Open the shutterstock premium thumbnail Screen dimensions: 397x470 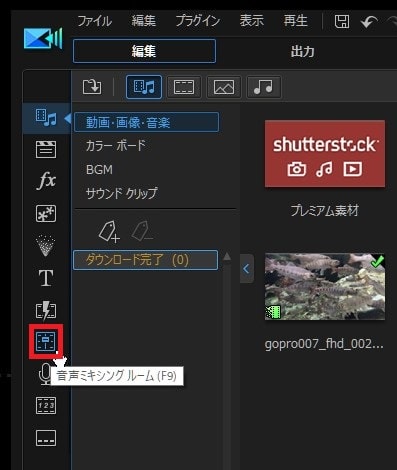pos(325,154)
